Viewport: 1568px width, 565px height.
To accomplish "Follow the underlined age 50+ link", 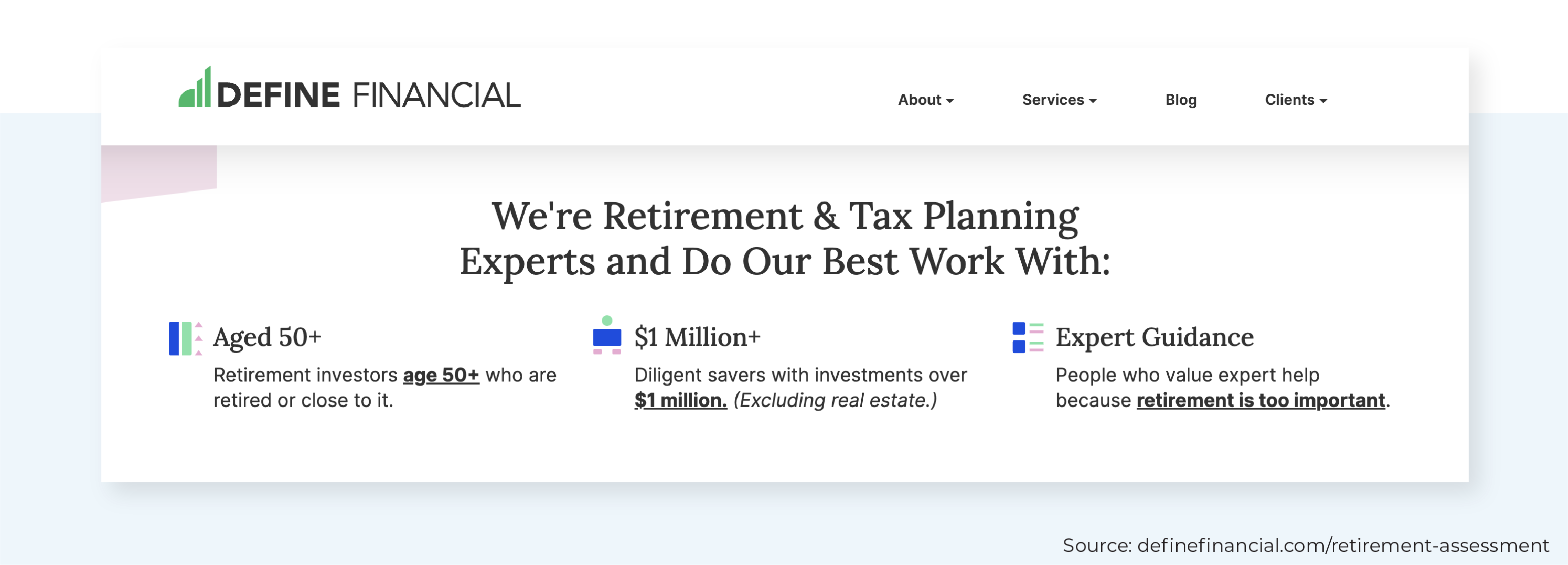I will 441,375.
